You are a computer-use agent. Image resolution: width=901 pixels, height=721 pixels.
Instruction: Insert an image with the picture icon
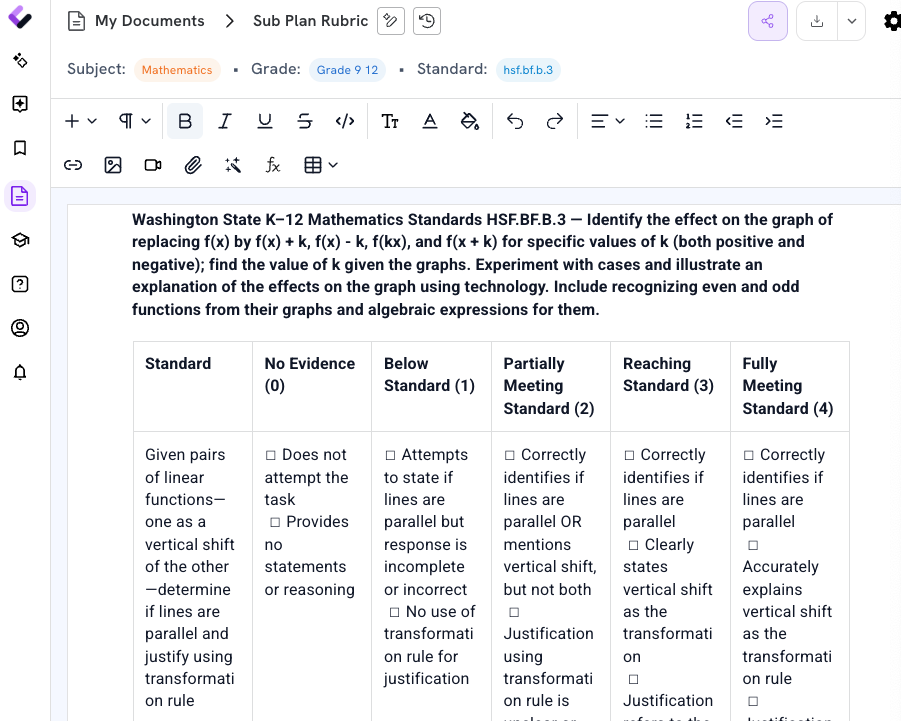coord(113,165)
